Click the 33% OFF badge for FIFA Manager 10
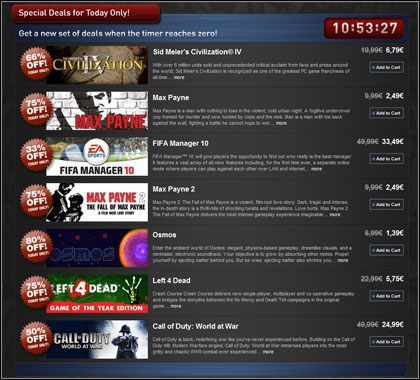Screen dimensions: 420x380 (x=36, y=156)
